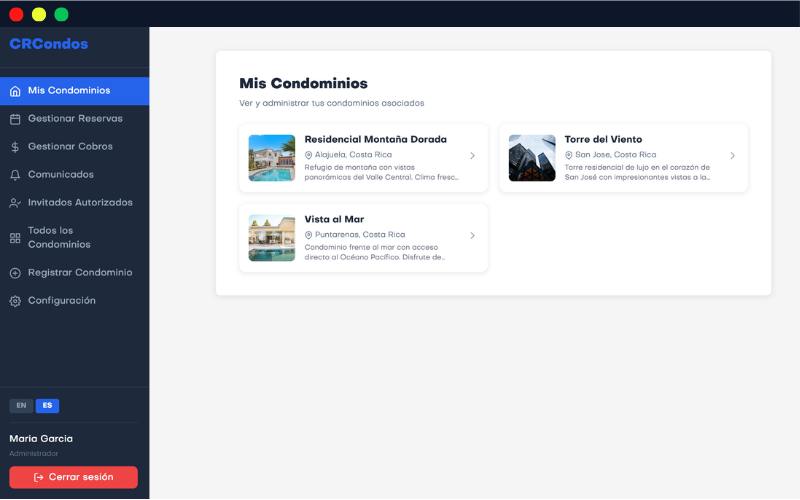Click the yellow window minimize button
The height and width of the screenshot is (500, 800).
39,14
